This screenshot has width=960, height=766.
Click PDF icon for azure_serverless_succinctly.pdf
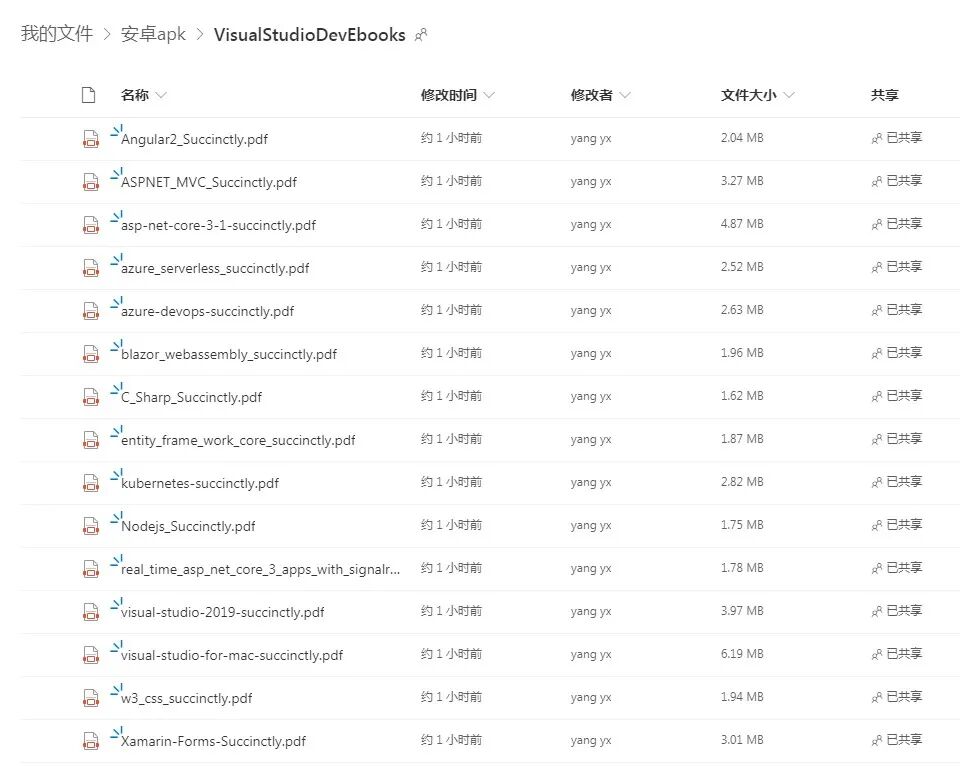tap(91, 268)
